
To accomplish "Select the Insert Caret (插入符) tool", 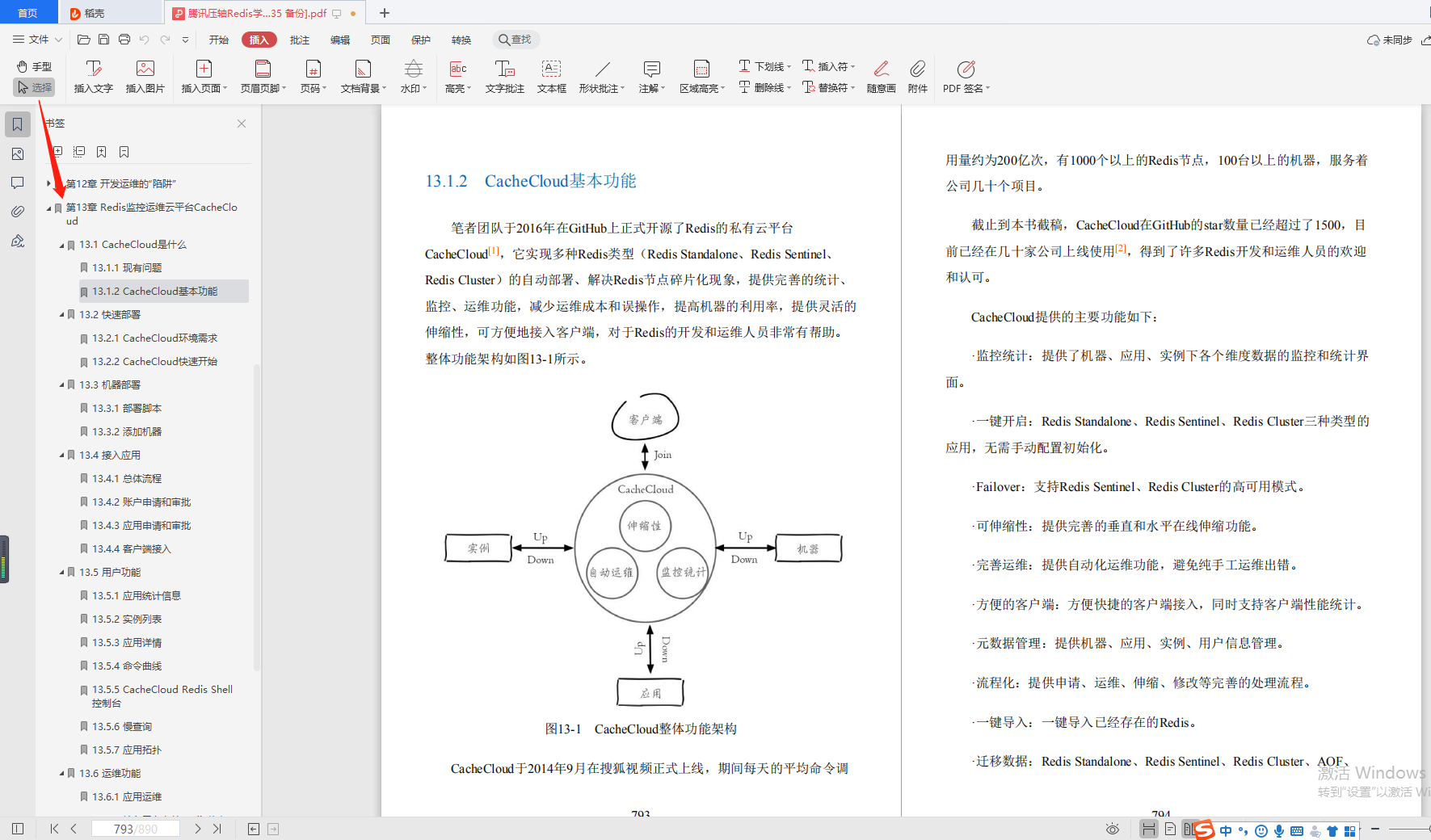I will 828,66.
